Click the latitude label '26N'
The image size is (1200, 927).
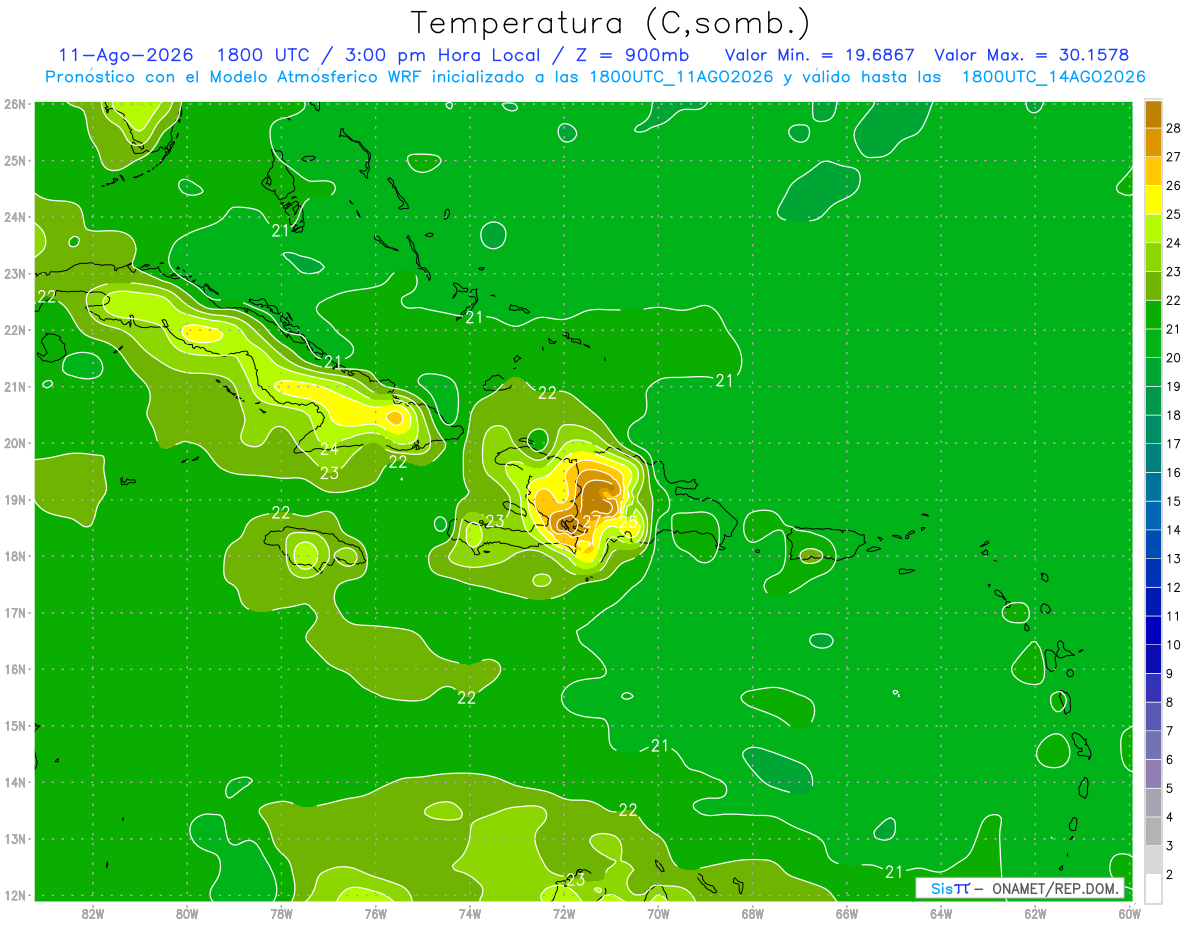[15, 104]
